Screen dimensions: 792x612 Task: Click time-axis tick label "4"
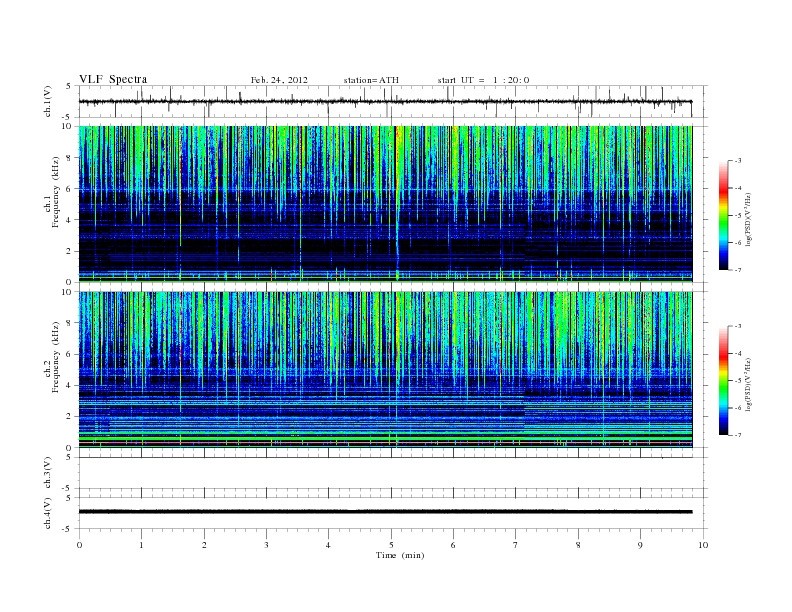328,545
